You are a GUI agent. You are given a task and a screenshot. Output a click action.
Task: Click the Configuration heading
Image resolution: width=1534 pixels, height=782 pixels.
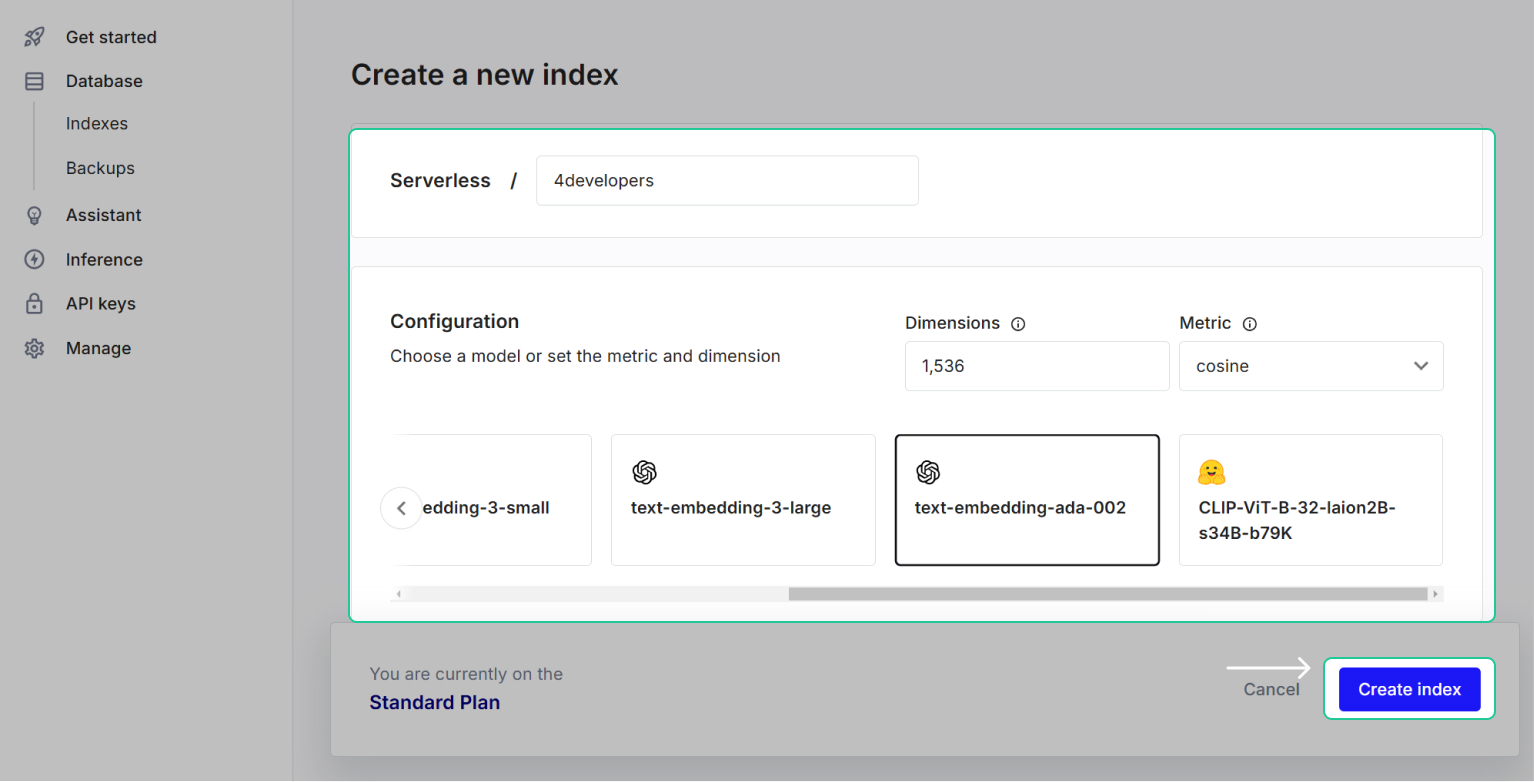click(x=454, y=322)
